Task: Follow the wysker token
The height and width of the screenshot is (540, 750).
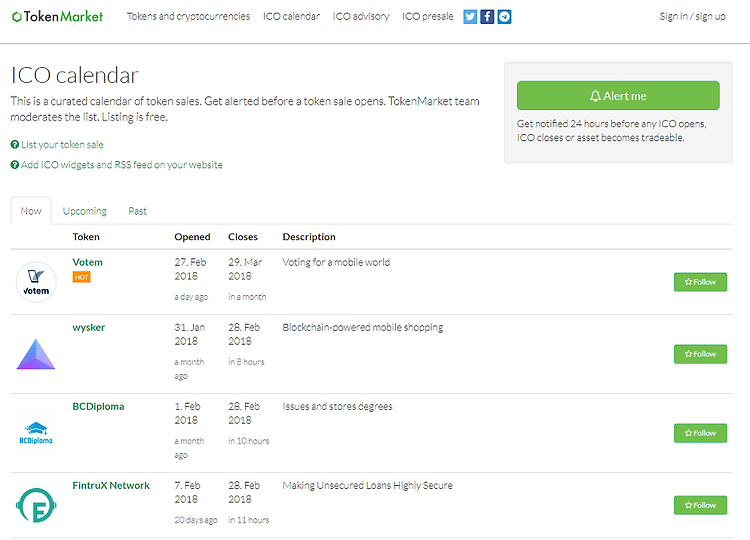Action: [x=700, y=354]
